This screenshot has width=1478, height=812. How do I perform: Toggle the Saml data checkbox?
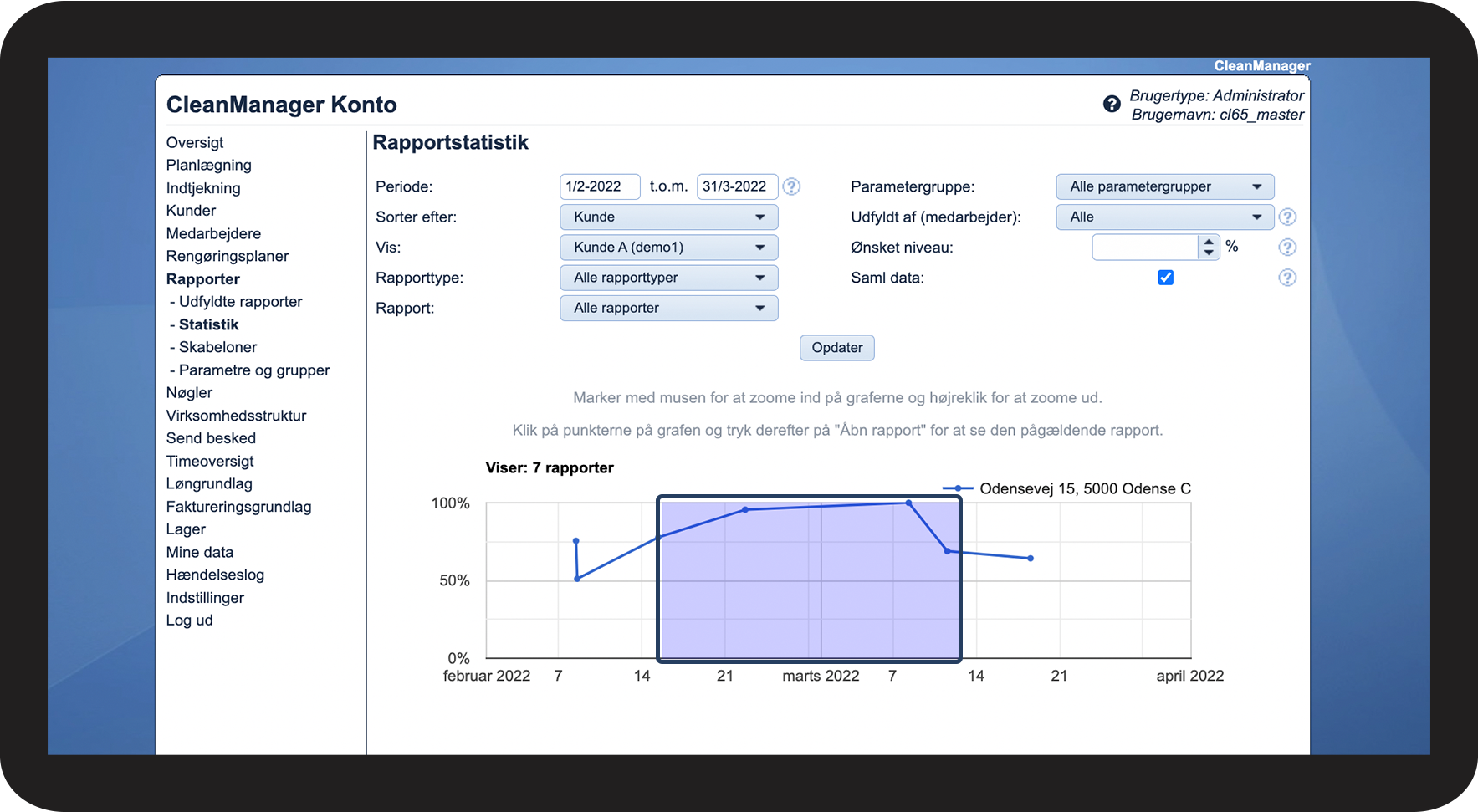1165,278
